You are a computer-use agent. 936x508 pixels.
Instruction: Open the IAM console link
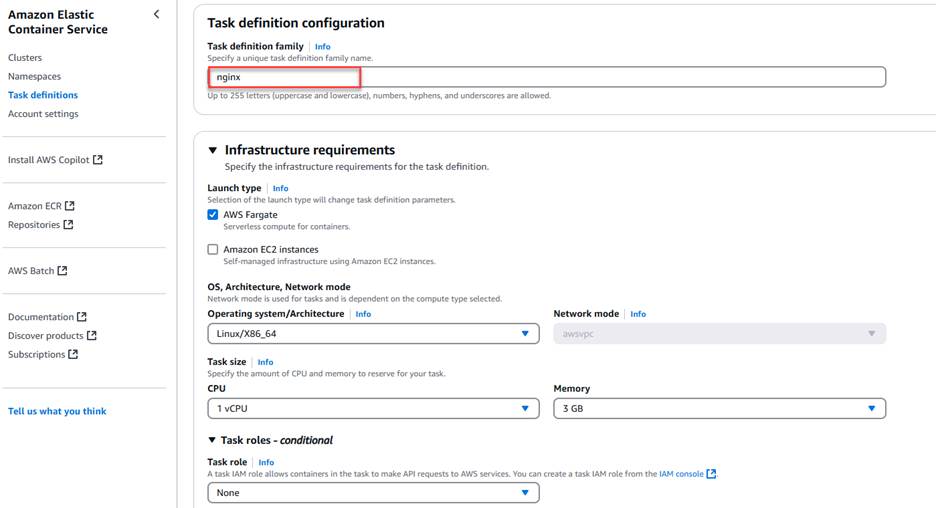pyautogui.click(x=681, y=474)
